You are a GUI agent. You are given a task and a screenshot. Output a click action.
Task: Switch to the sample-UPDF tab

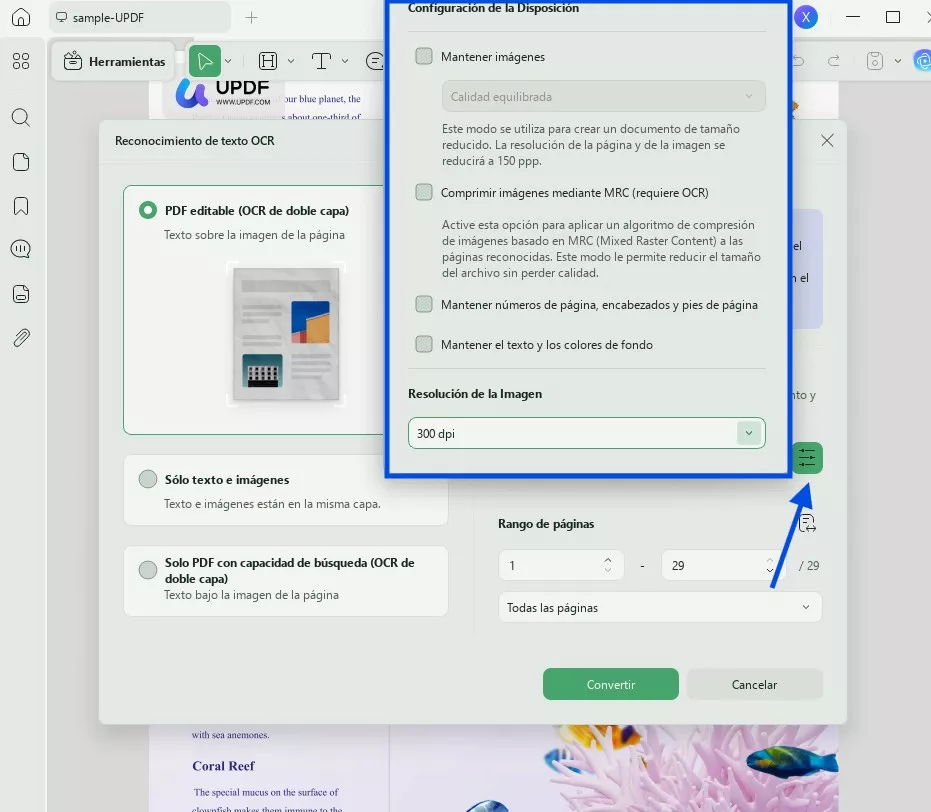pos(140,17)
